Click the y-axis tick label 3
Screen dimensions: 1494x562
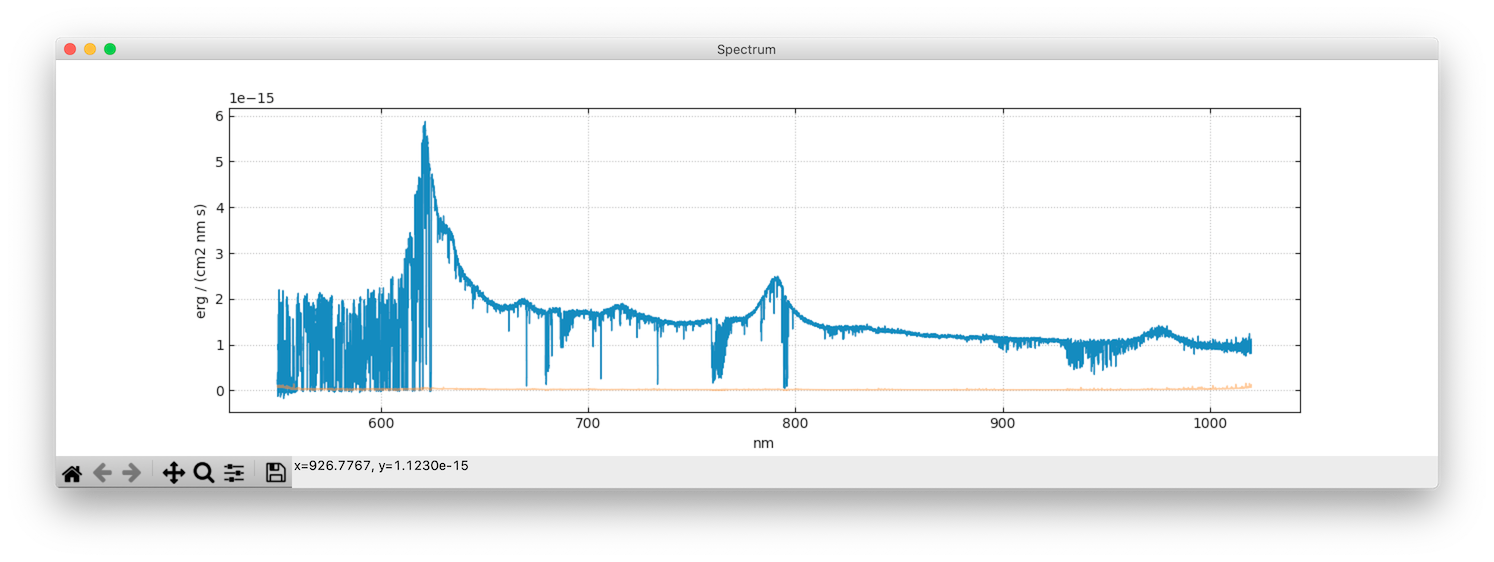pyautogui.click(x=218, y=254)
